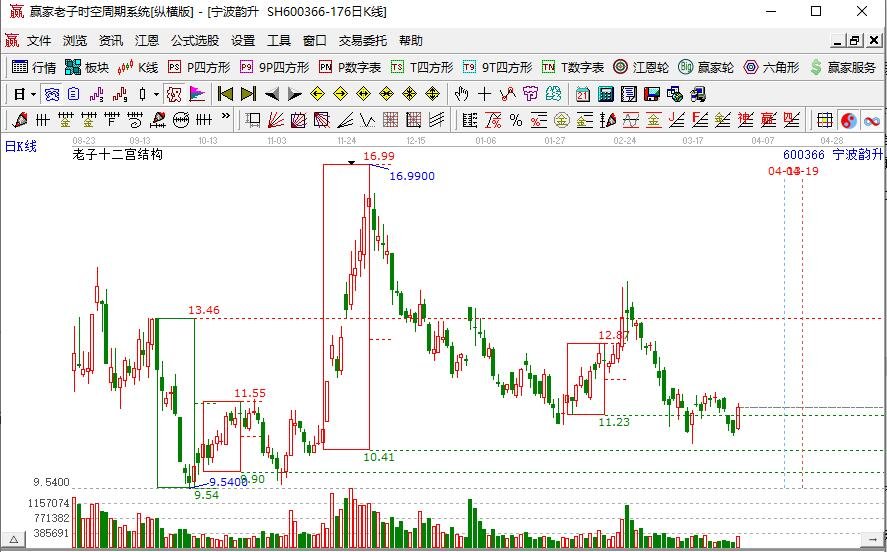Select the Gann fan lines tool
The image size is (887, 552).
click(x=275, y=120)
